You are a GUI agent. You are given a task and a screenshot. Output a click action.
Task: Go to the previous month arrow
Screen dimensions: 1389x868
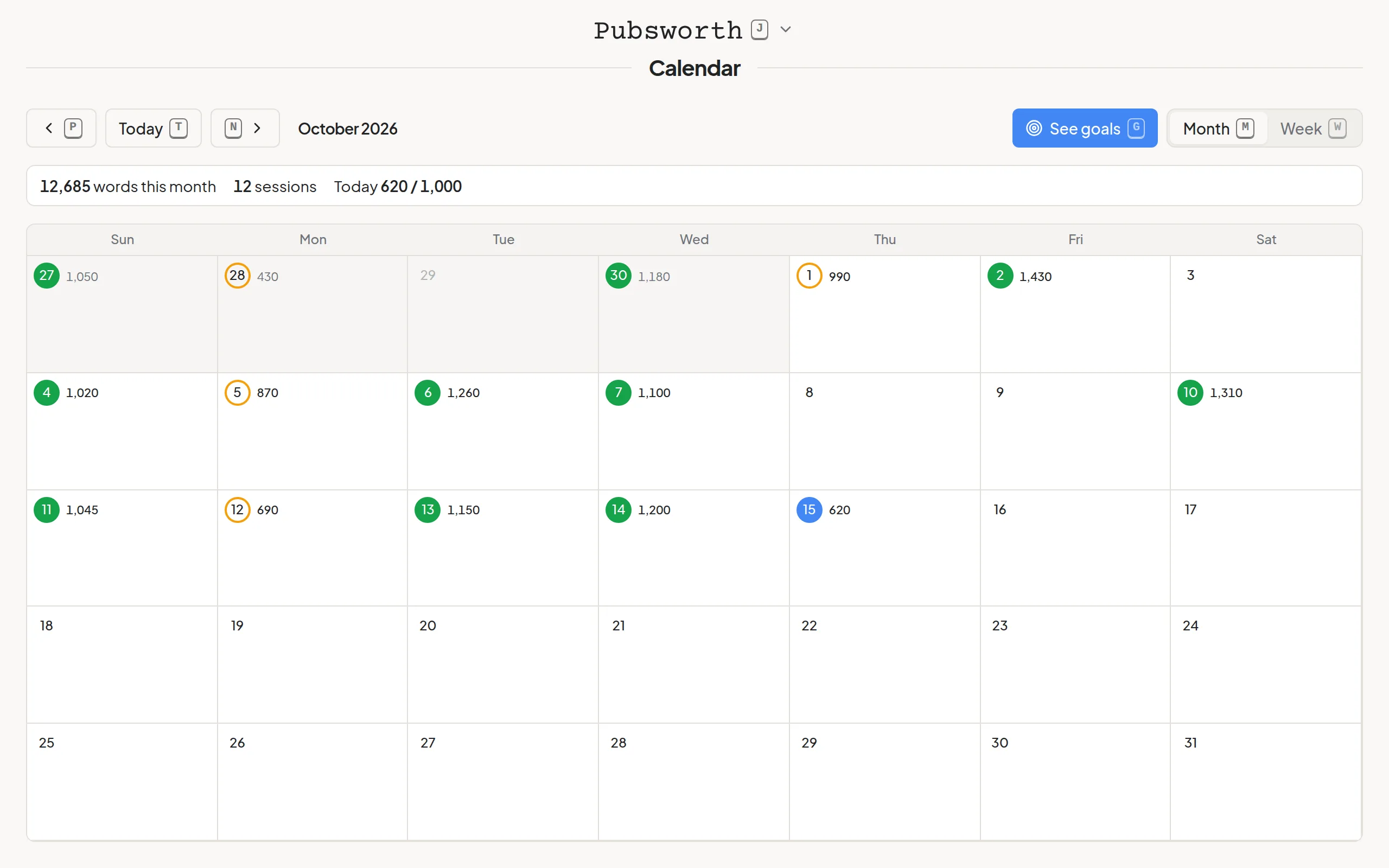(x=61, y=128)
